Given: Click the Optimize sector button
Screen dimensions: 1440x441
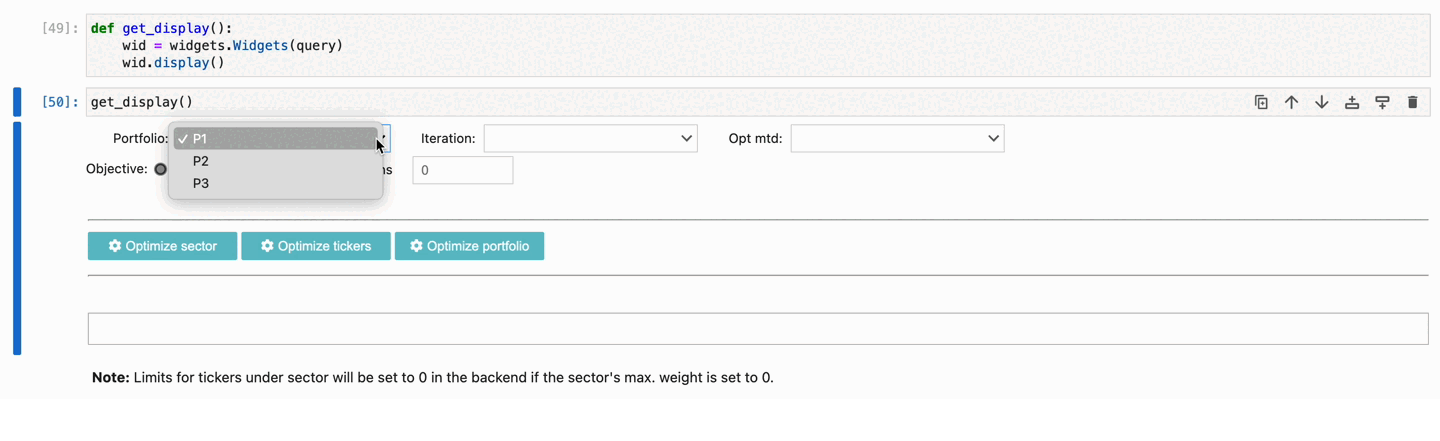Looking at the screenshot, I should (x=162, y=246).
